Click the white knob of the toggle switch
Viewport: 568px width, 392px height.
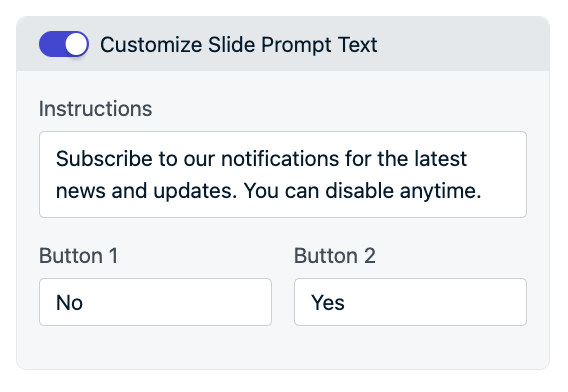[x=76, y=44]
